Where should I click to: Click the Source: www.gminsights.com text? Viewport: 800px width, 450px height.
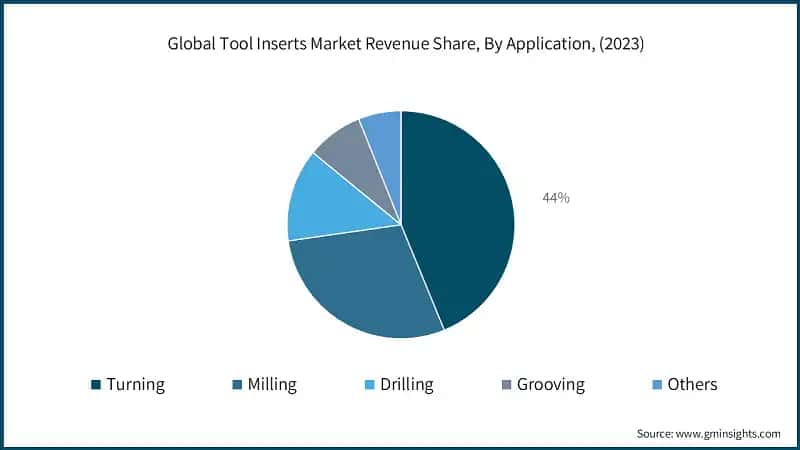coord(708,434)
